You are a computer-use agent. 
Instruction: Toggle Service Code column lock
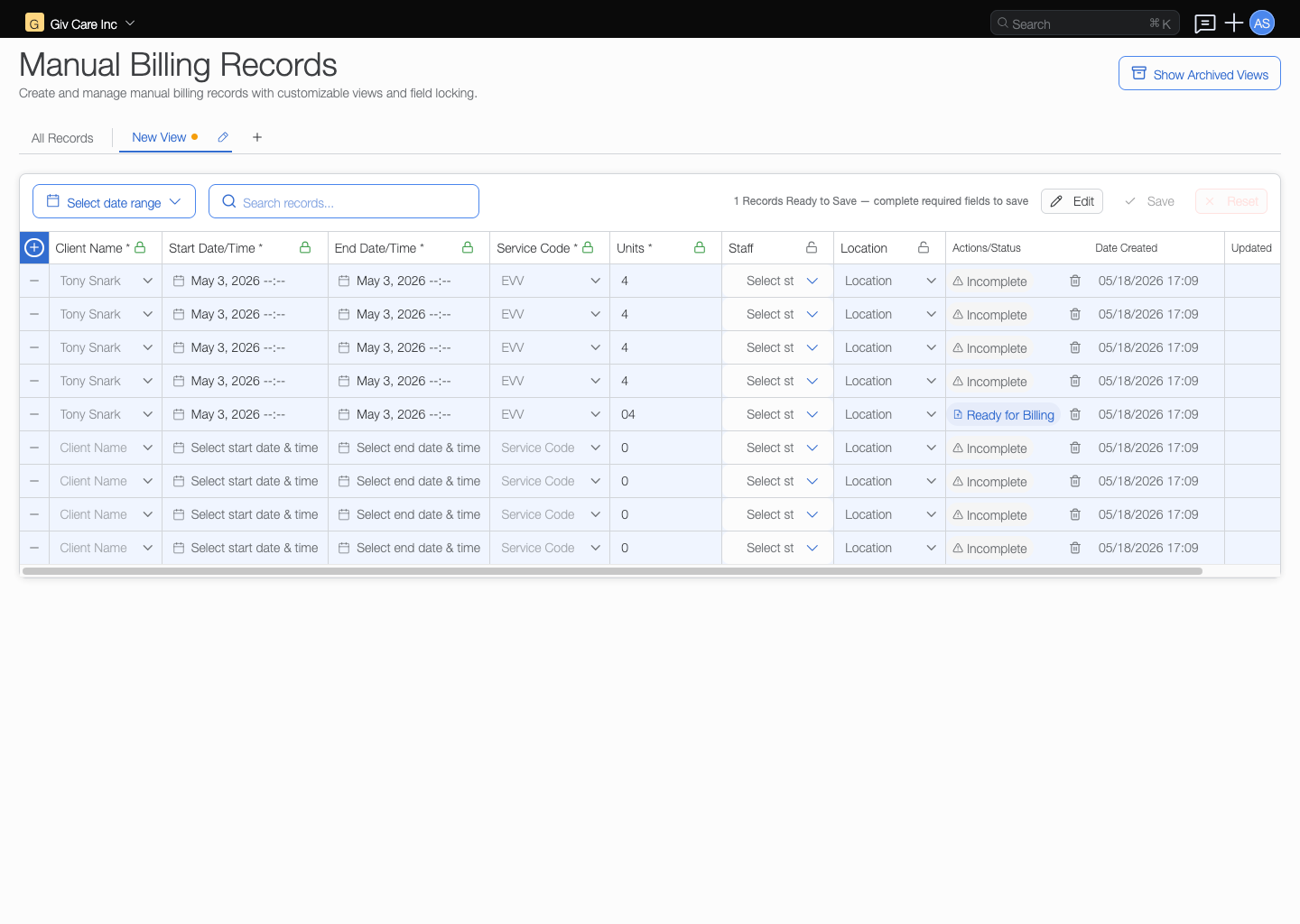588,247
